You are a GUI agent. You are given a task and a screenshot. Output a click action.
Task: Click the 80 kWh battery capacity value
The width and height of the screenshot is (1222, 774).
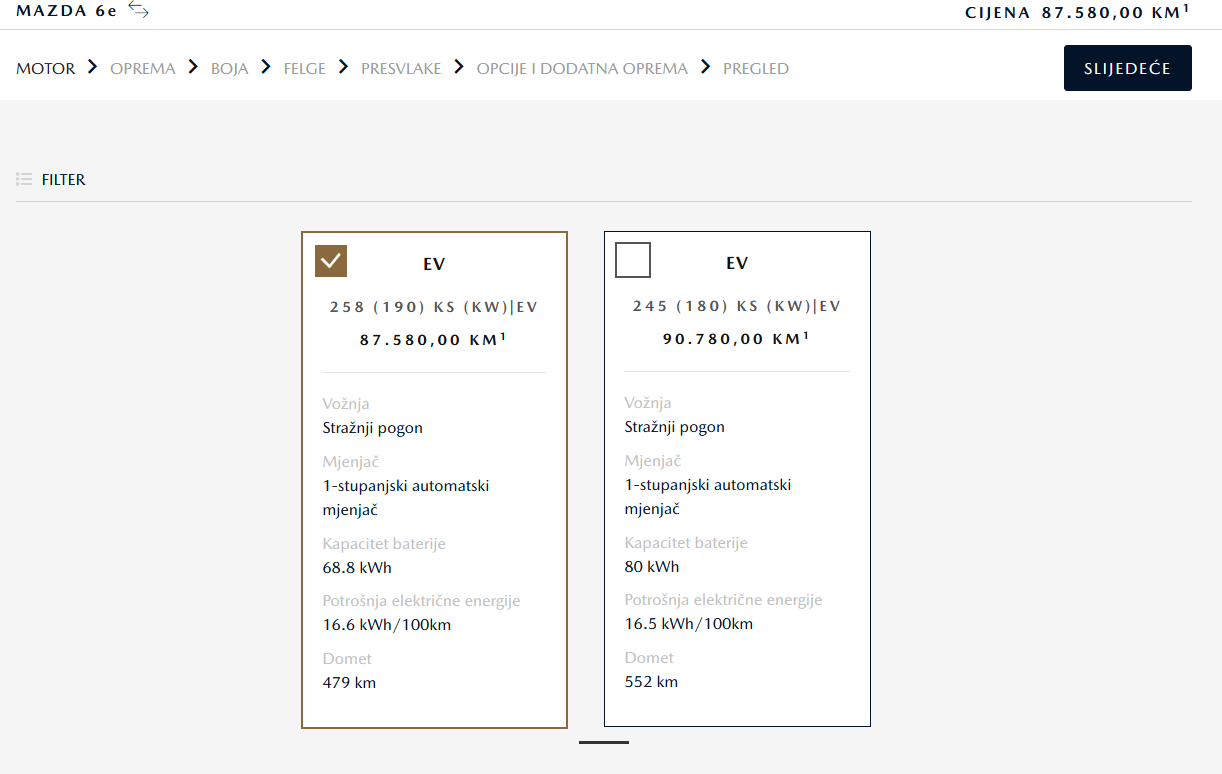tap(652, 567)
